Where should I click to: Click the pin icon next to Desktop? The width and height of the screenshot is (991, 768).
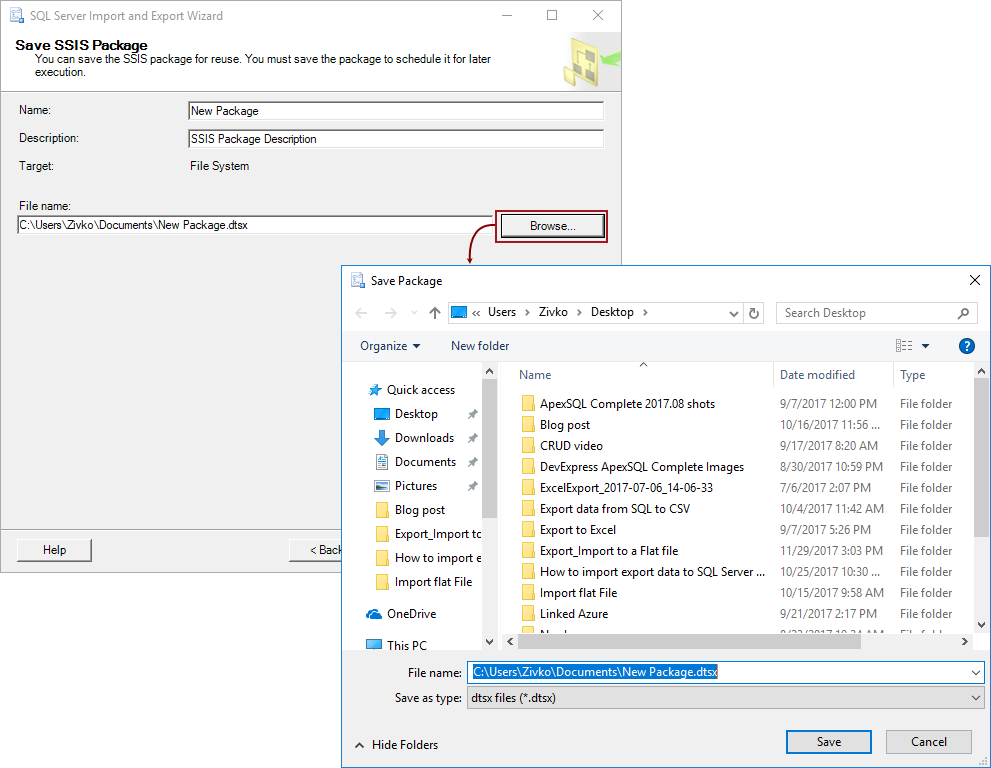(x=472, y=415)
